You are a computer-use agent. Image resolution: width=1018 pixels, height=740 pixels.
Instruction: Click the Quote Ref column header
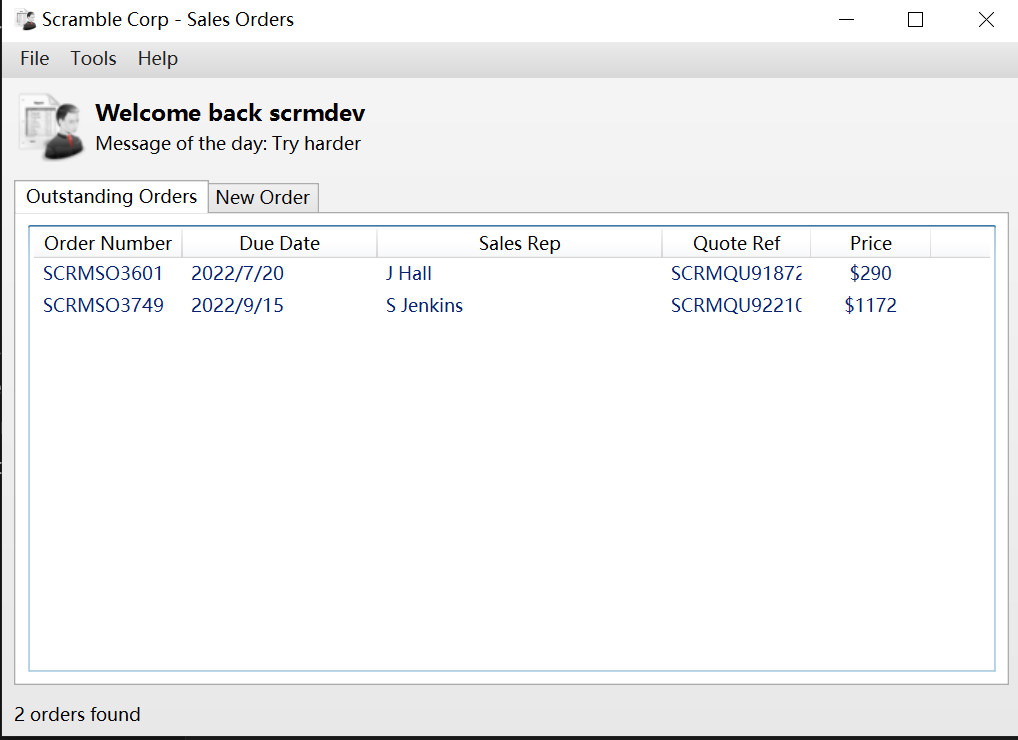click(x=736, y=243)
